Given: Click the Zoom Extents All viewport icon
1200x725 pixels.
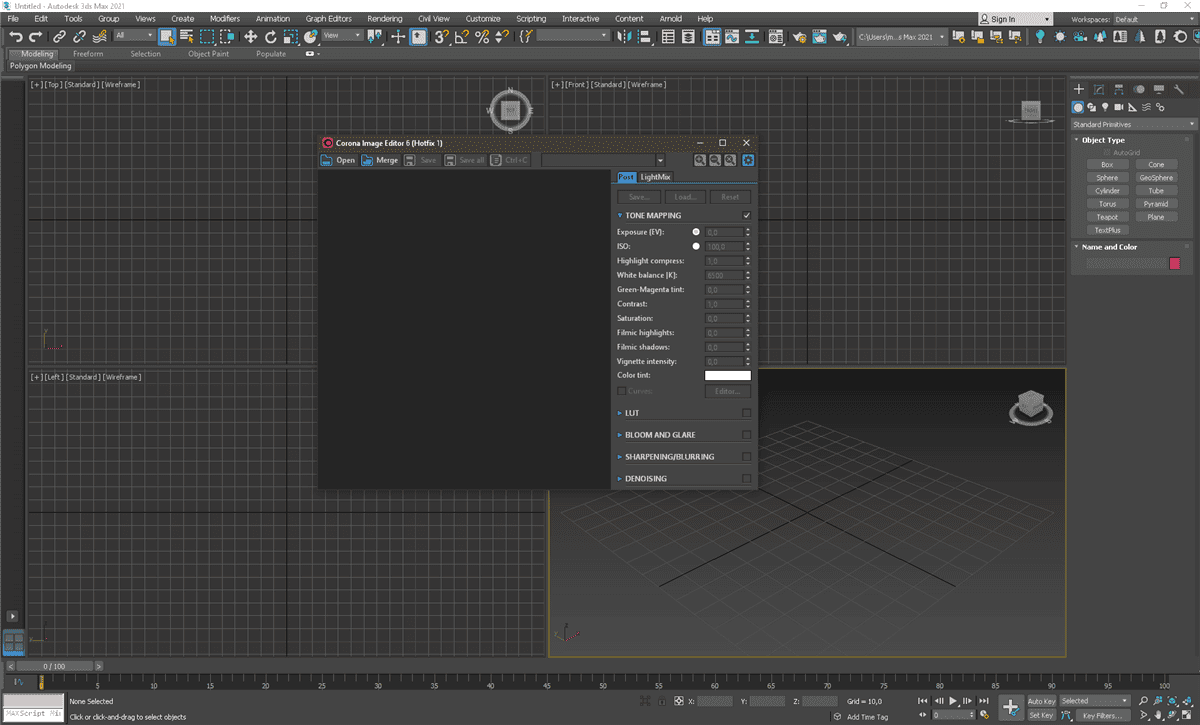Looking at the screenshot, I should 1188,701.
